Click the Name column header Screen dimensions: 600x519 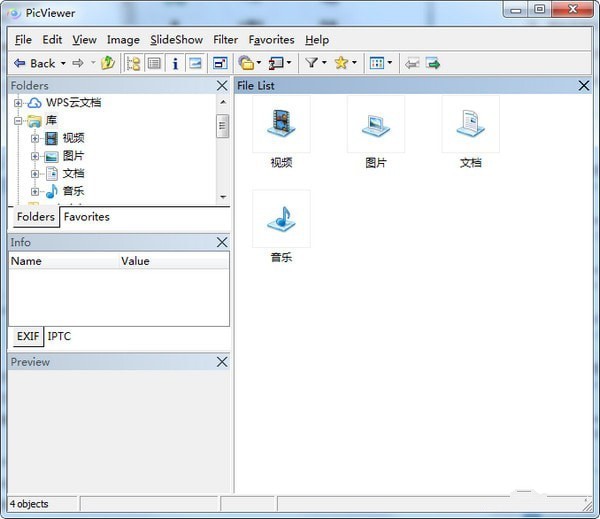[x=64, y=261]
